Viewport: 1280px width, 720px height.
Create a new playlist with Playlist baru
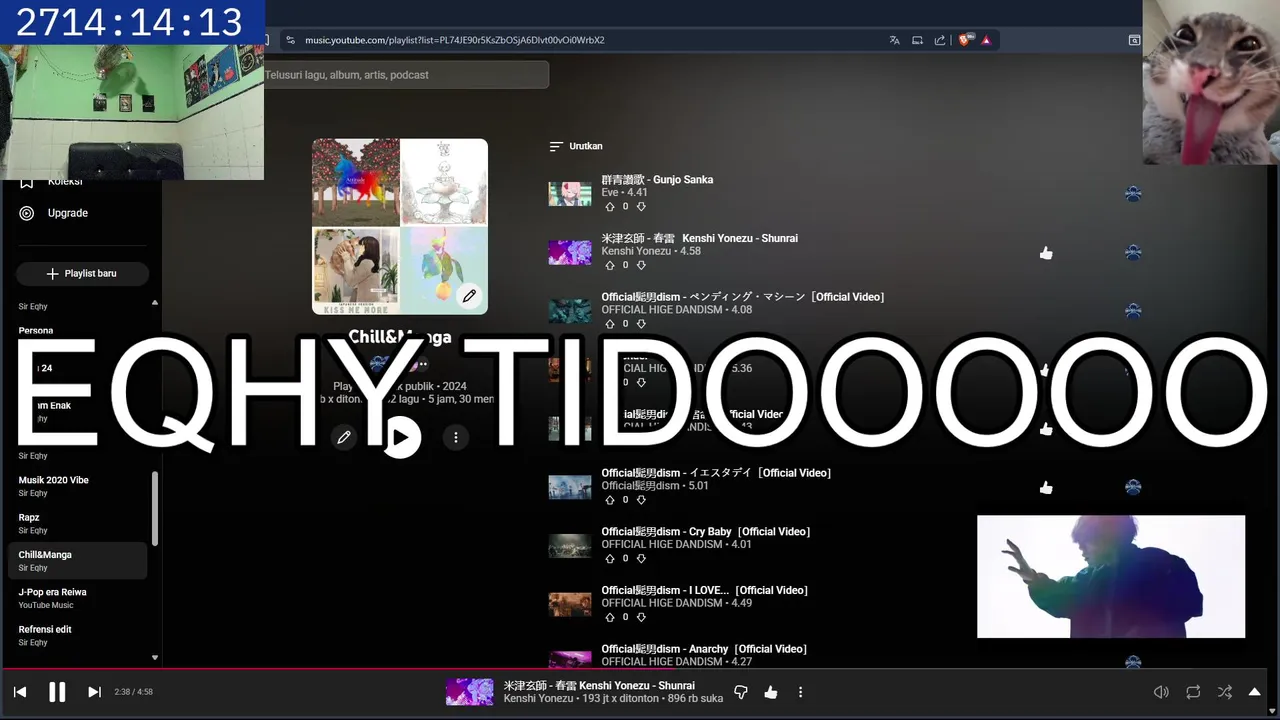tap(82, 274)
